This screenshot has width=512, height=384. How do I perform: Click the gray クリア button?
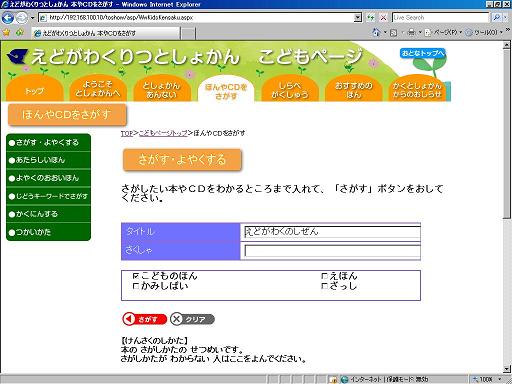tap(192, 319)
